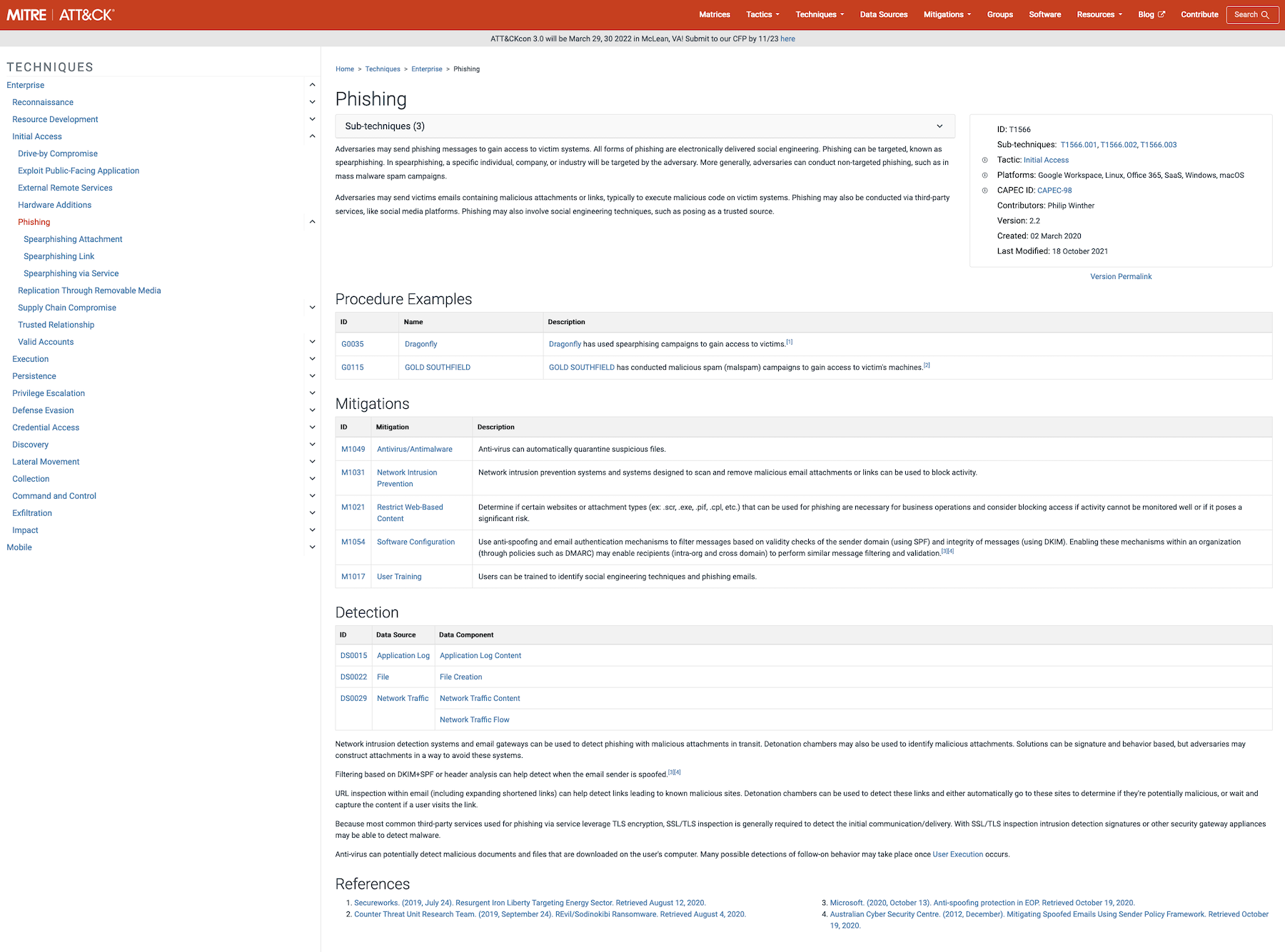Click the Blog external link icon
The image size is (1285, 952).
click(x=1161, y=14)
